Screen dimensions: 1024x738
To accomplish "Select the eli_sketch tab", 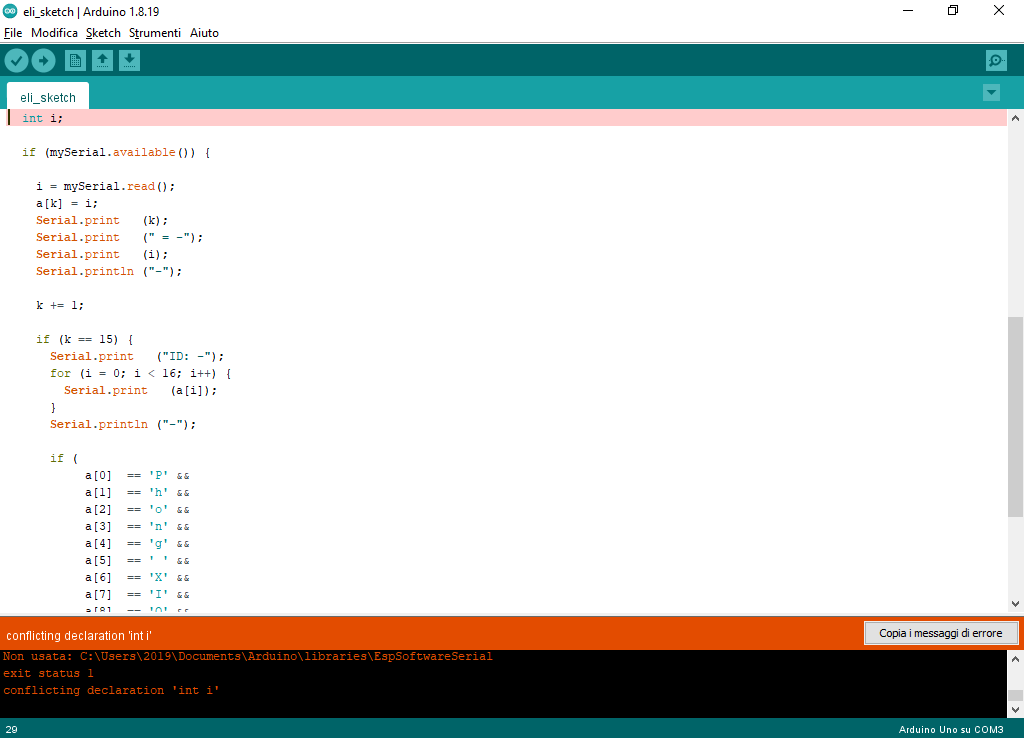I will 48,97.
